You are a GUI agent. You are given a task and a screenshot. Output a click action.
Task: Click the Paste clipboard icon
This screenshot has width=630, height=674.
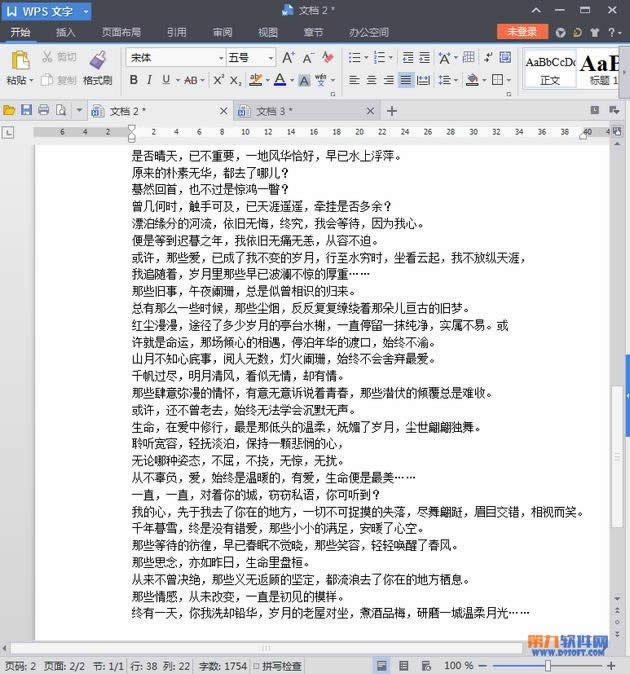[20, 60]
